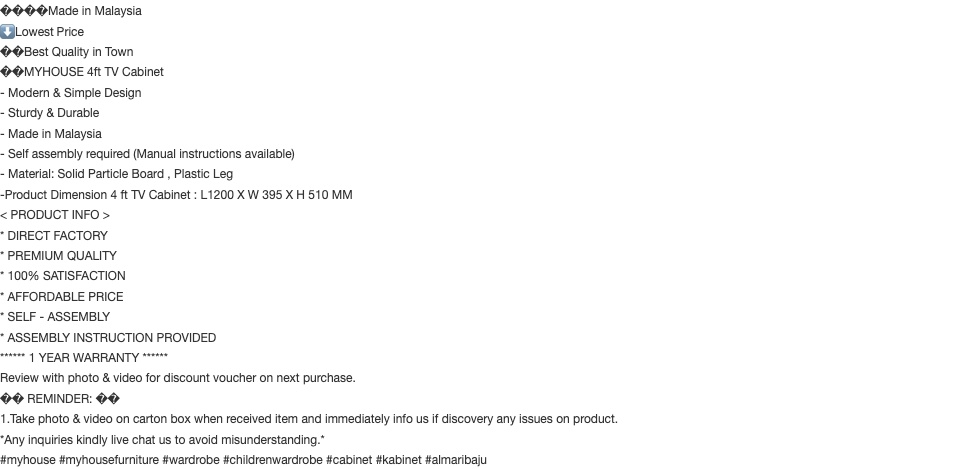Click the 'Material: Solid Particle Board' line

(116, 174)
